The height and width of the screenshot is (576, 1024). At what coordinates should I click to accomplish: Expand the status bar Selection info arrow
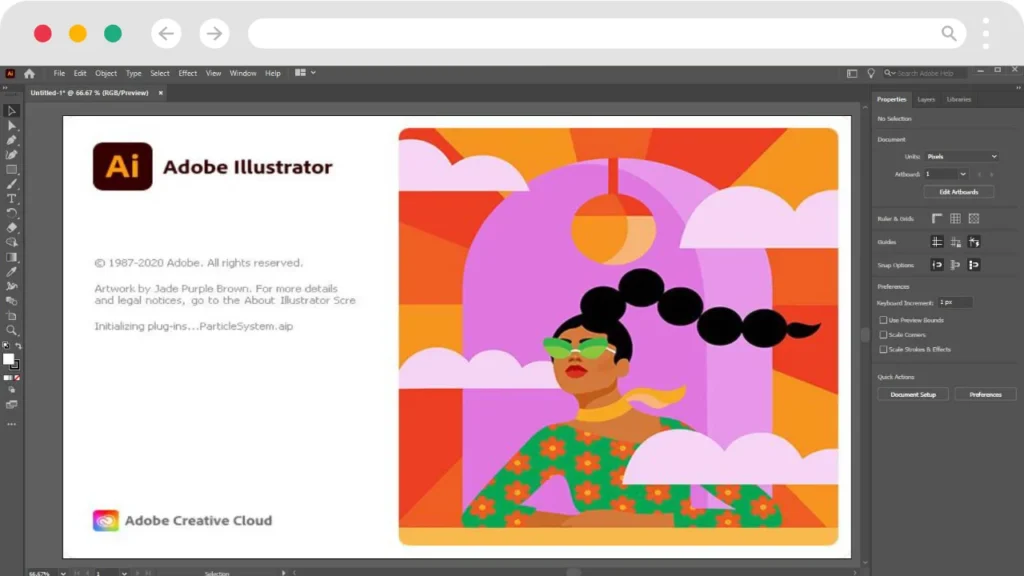pyautogui.click(x=283, y=573)
